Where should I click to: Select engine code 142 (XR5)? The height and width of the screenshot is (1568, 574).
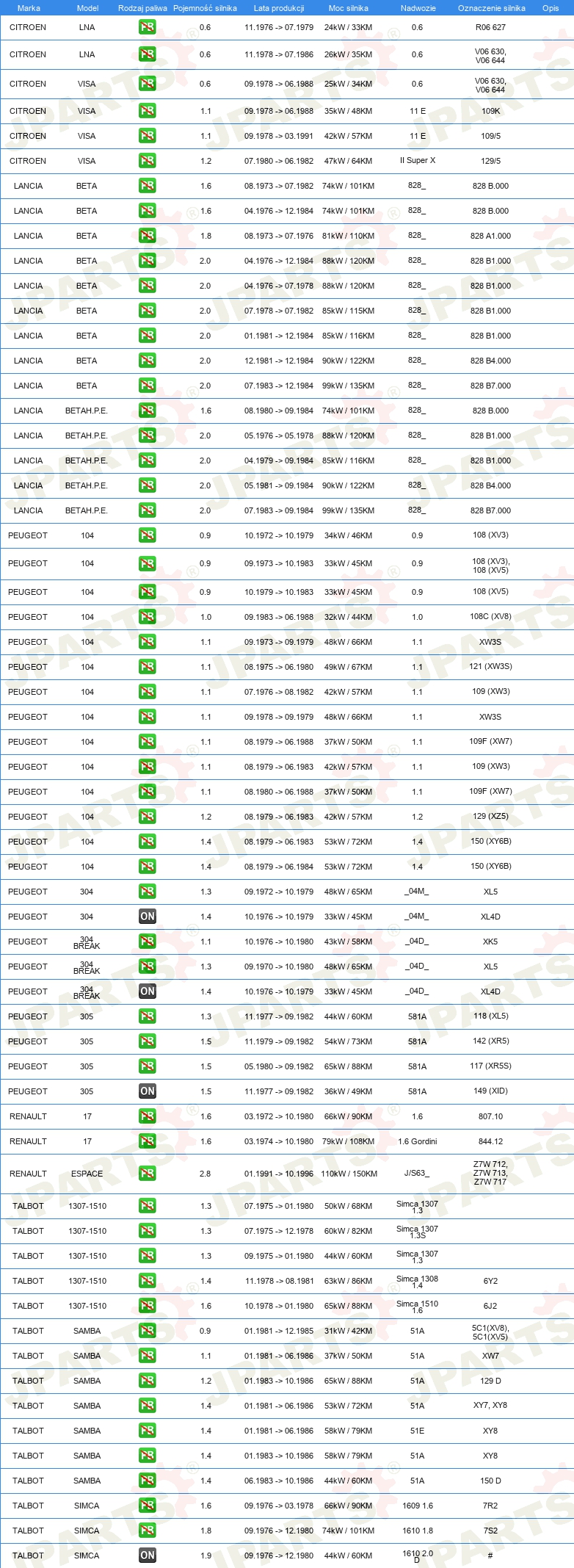point(490,1041)
